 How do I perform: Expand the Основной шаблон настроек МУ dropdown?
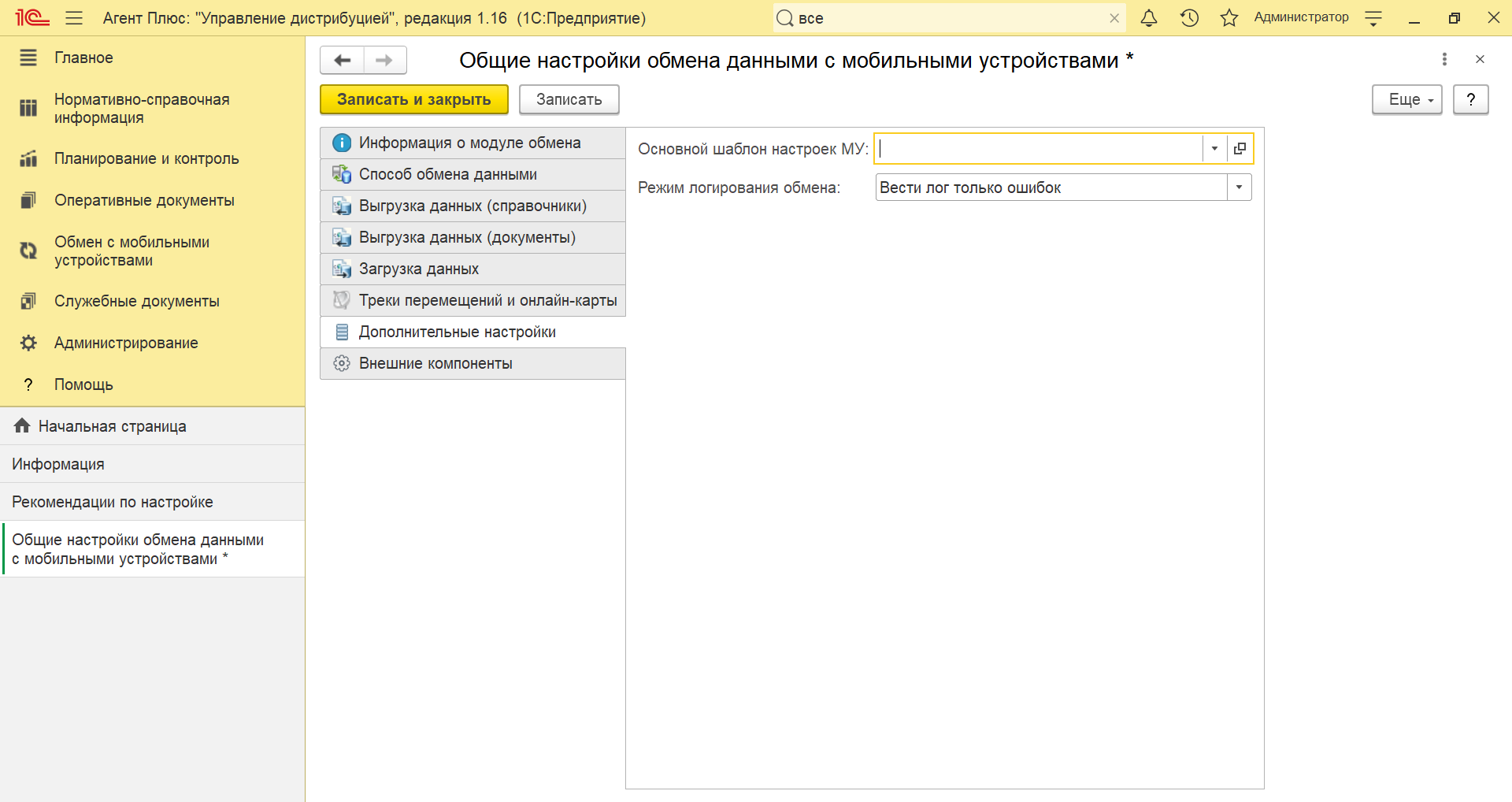point(1214,149)
